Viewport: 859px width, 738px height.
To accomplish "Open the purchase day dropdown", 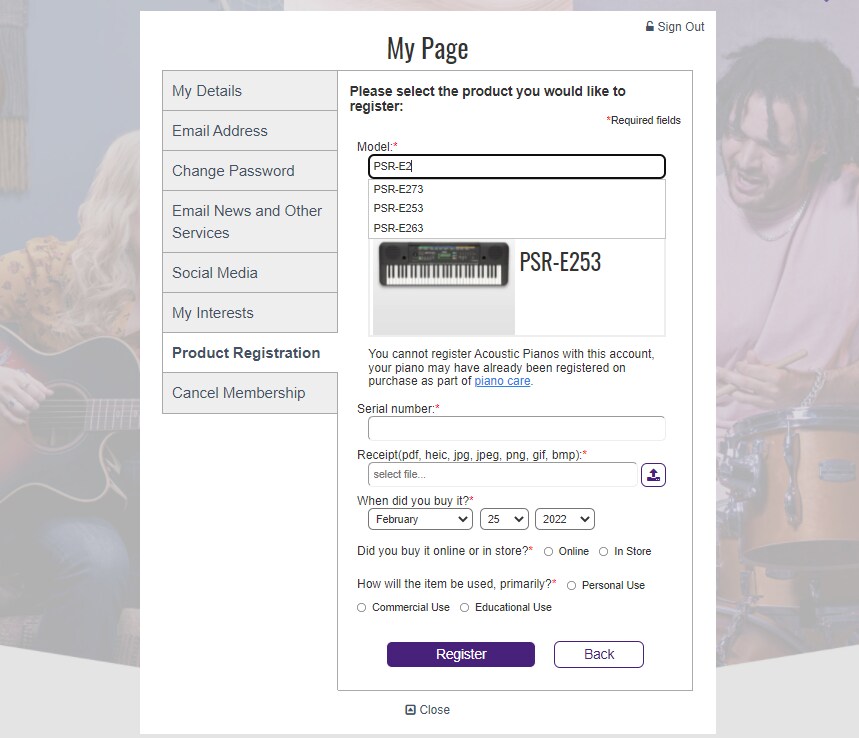I will pyautogui.click(x=504, y=519).
